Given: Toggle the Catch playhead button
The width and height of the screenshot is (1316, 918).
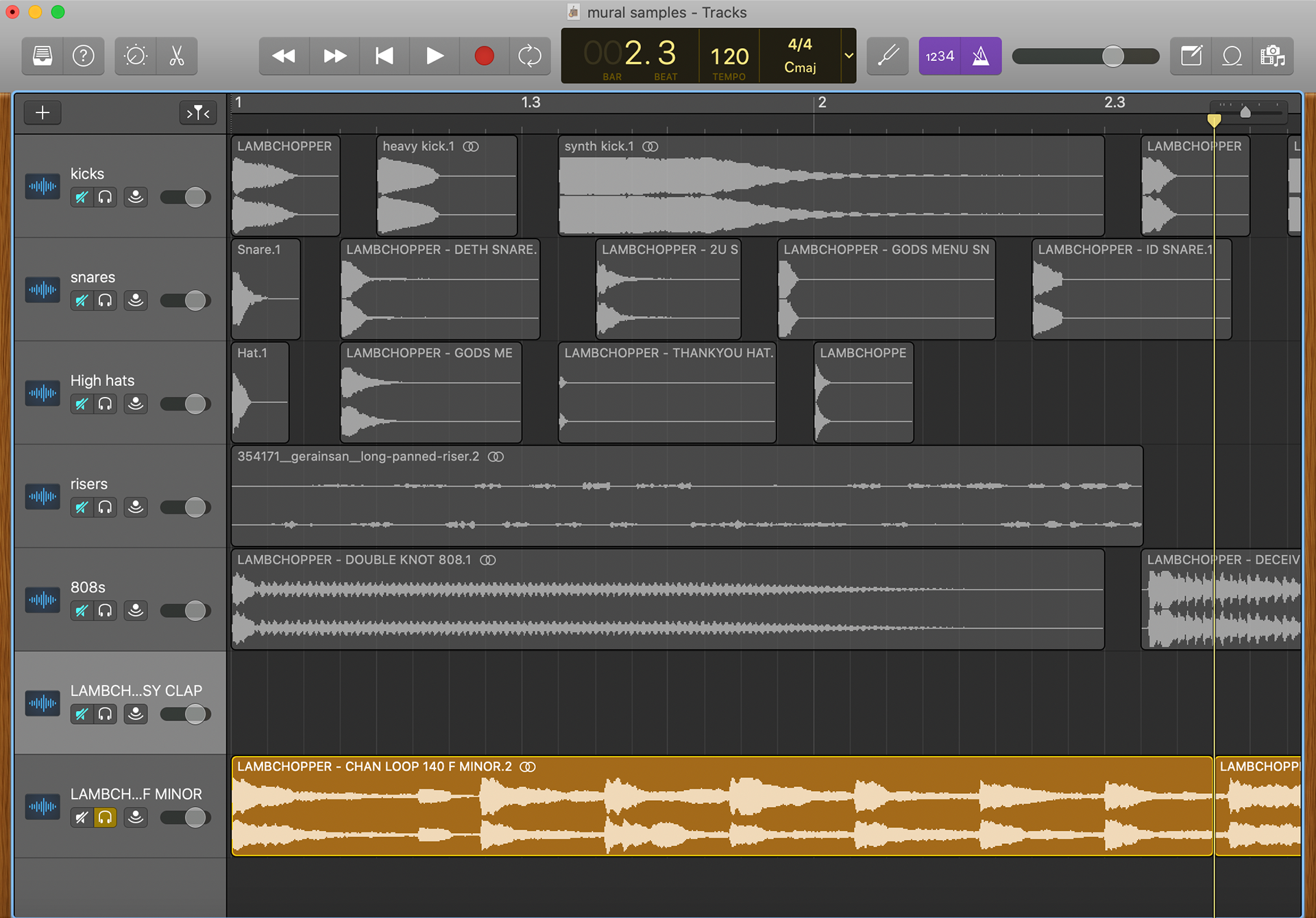Looking at the screenshot, I should [198, 112].
